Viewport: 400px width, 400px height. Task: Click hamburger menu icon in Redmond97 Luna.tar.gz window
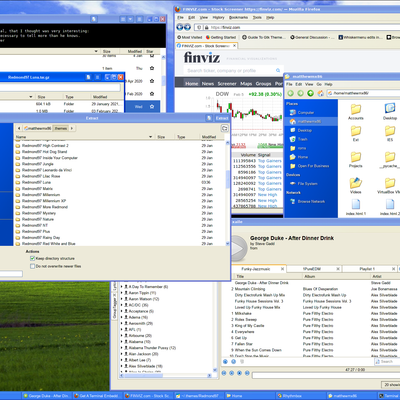[97, 77]
